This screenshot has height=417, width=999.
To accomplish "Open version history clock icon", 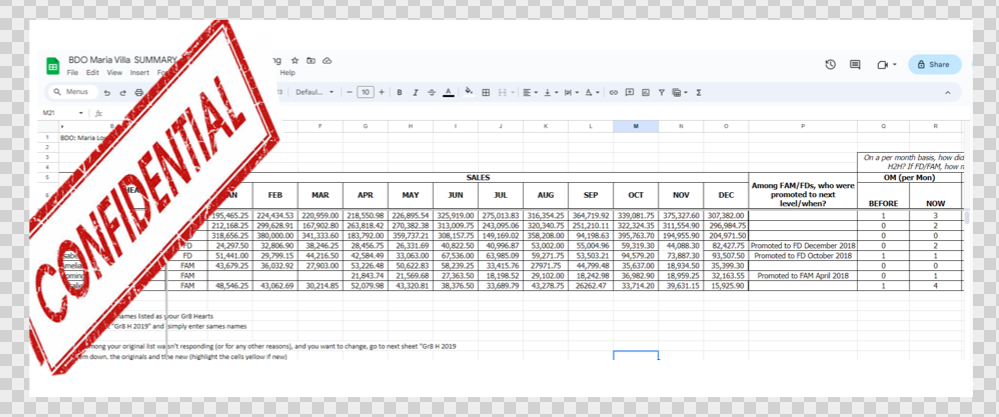I will coord(830,64).
